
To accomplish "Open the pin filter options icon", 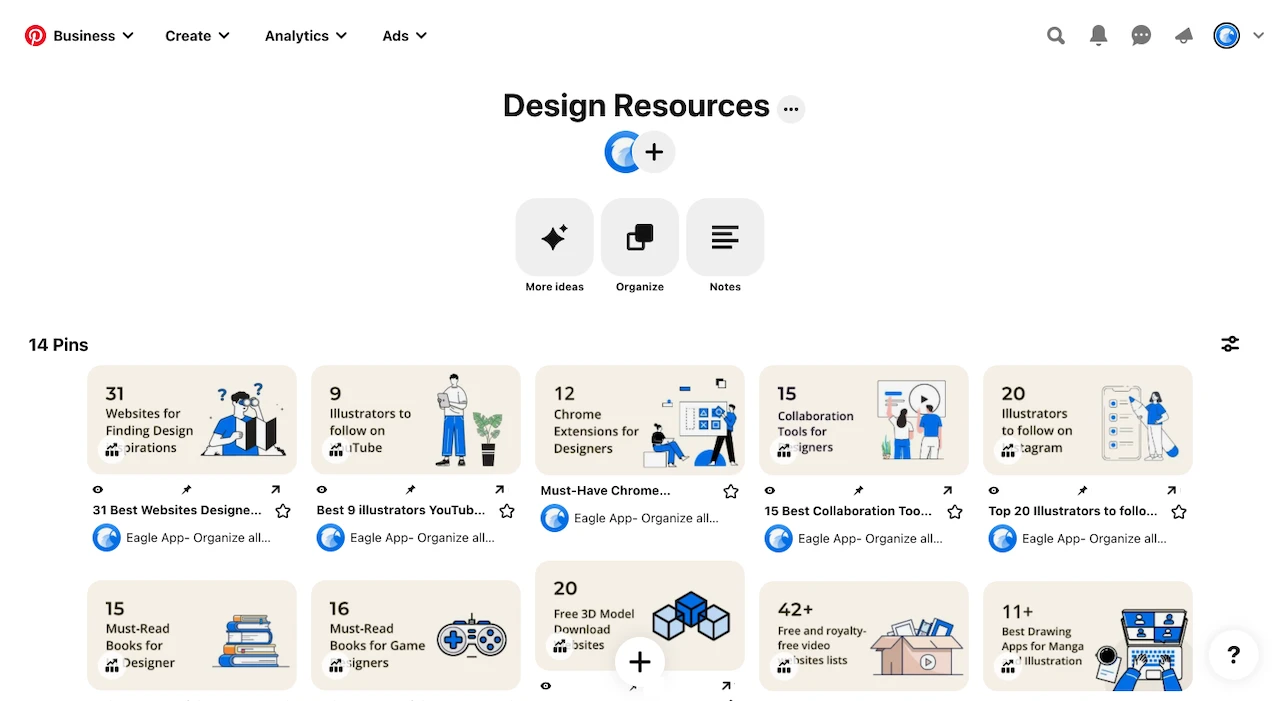I will [1230, 343].
